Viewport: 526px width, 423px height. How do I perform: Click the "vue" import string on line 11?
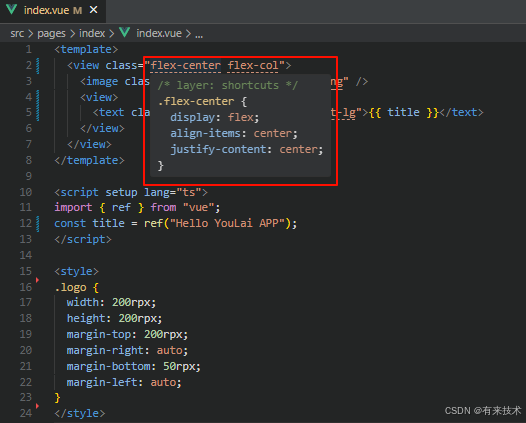click(x=198, y=207)
